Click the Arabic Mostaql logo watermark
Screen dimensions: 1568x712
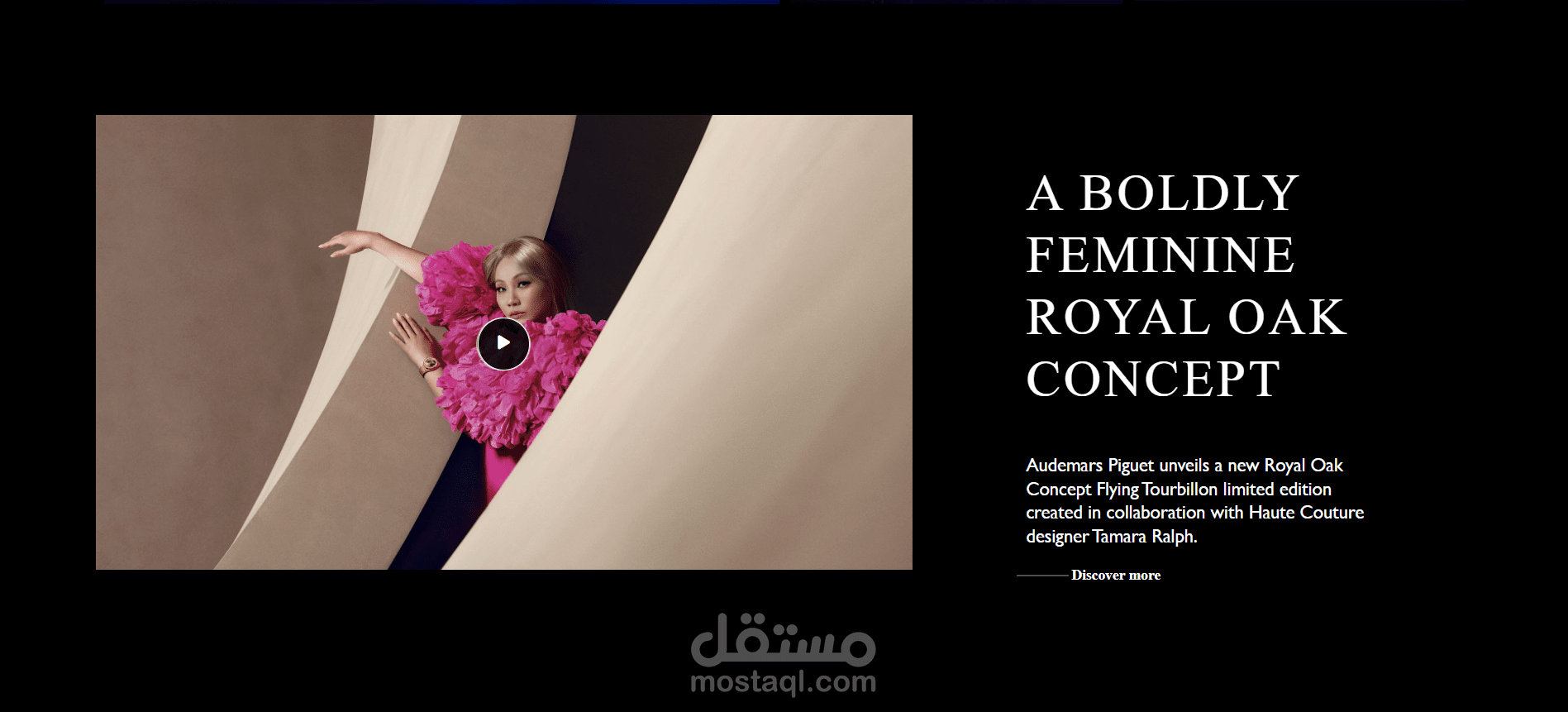coord(783,640)
